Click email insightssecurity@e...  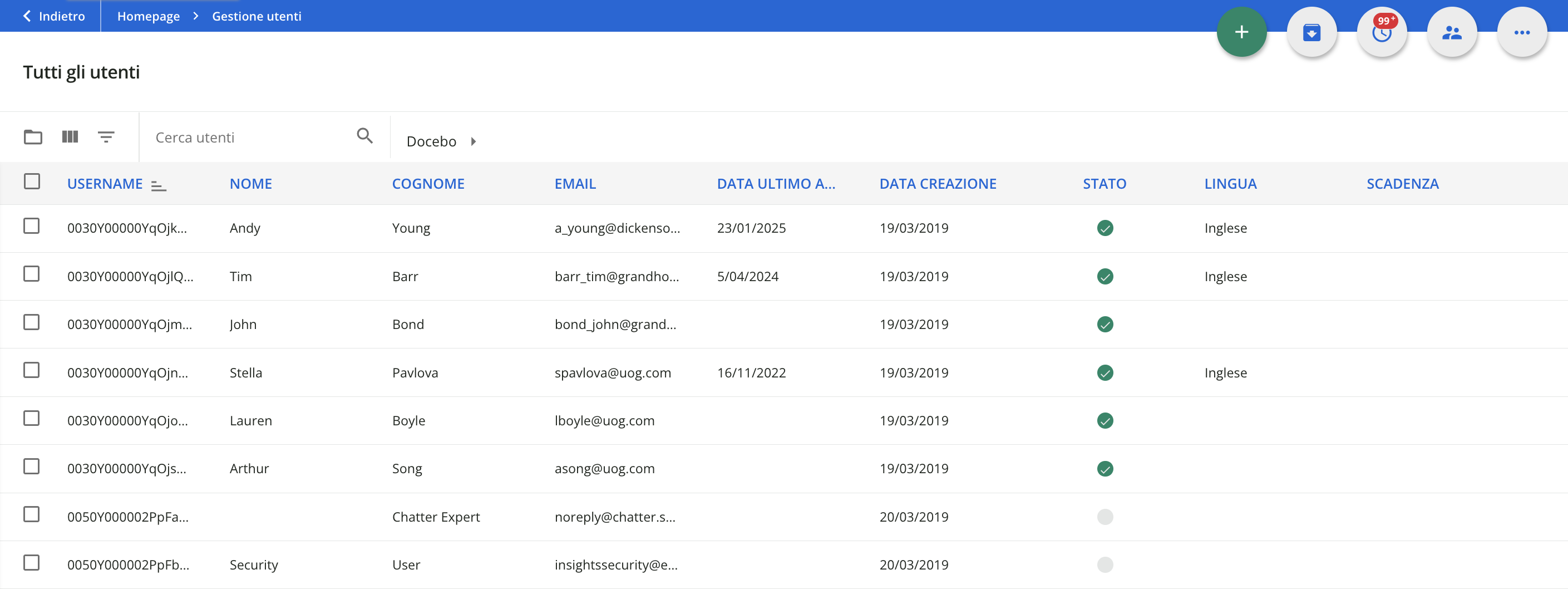615,565
